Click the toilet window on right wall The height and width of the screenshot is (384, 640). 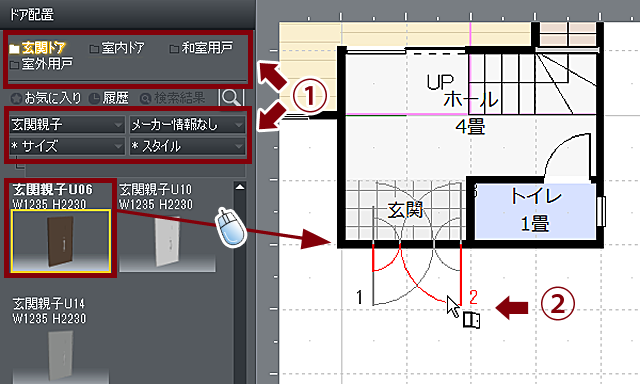tap(601, 211)
